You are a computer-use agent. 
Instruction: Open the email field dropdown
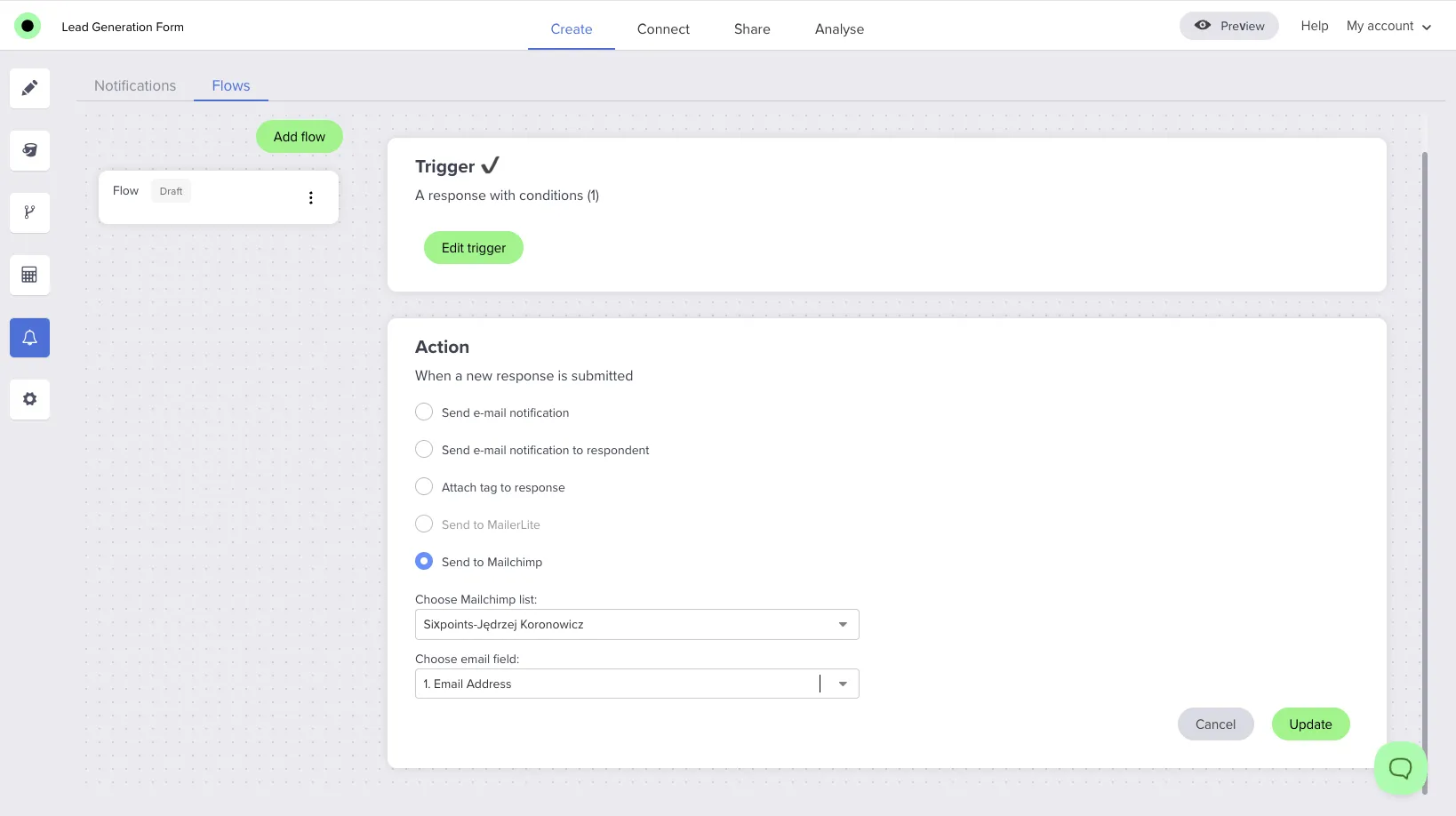pos(841,684)
